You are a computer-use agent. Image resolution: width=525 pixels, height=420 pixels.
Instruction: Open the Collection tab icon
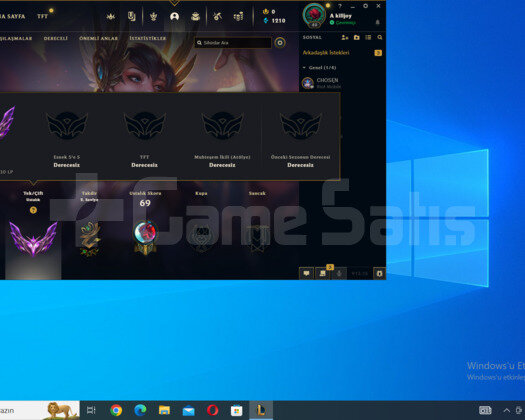tap(132, 16)
